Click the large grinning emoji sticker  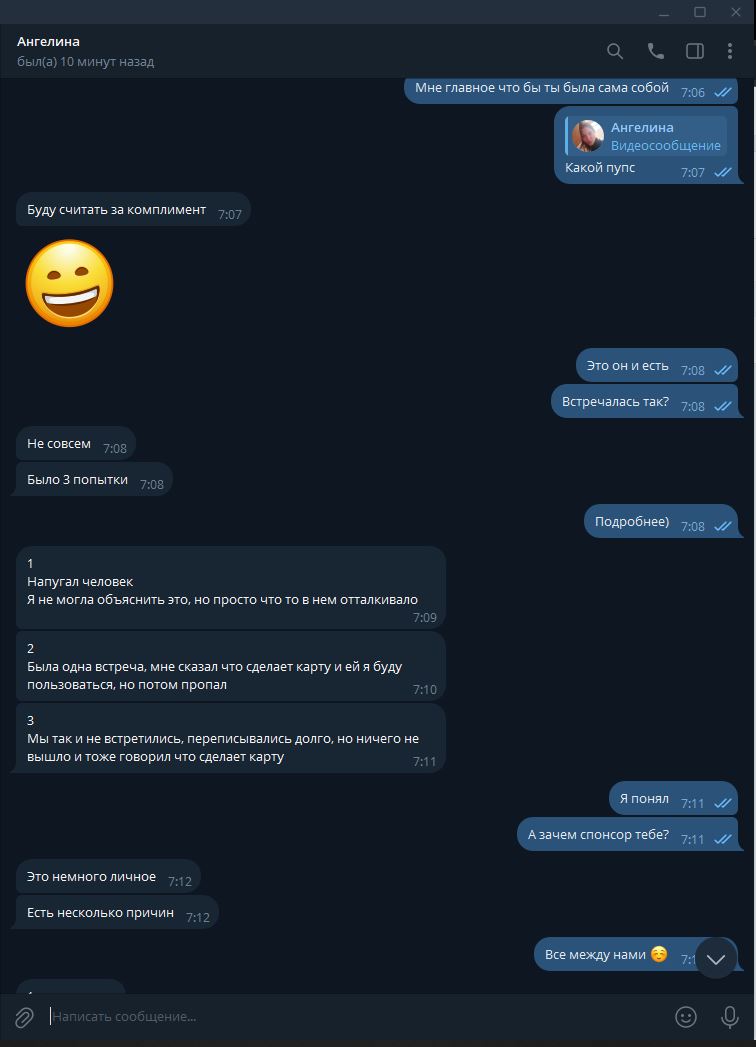click(69, 284)
